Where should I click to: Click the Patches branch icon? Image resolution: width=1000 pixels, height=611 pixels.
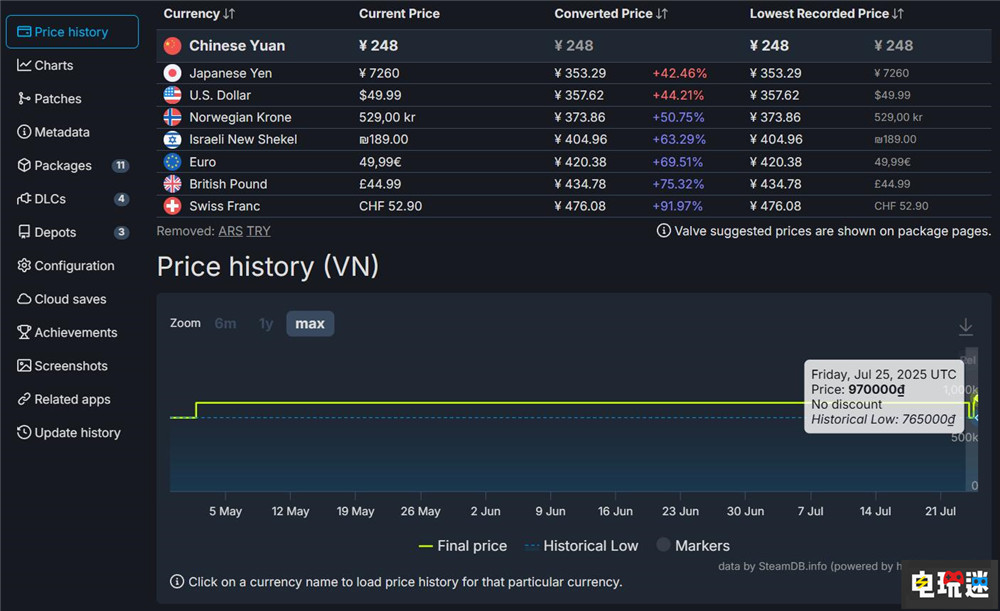24,98
